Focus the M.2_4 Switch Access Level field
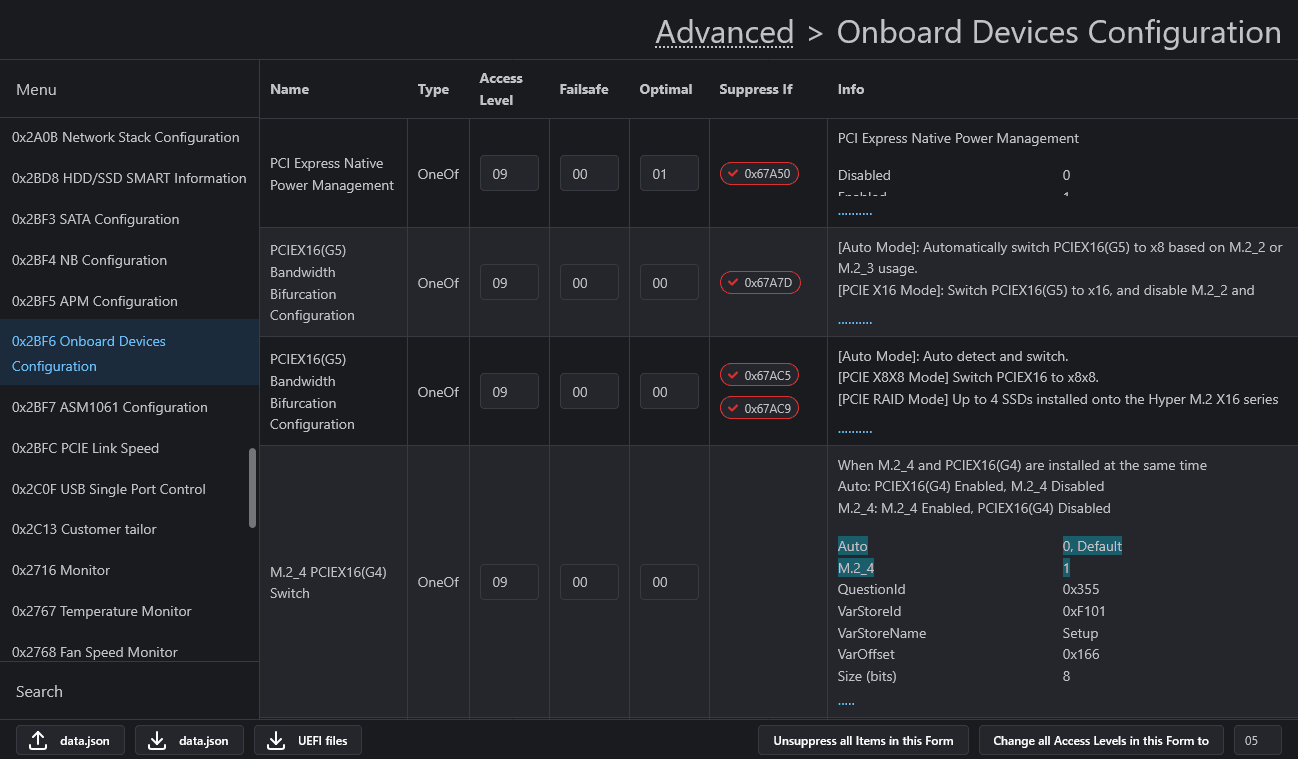 pyautogui.click(x=509, y=582)
